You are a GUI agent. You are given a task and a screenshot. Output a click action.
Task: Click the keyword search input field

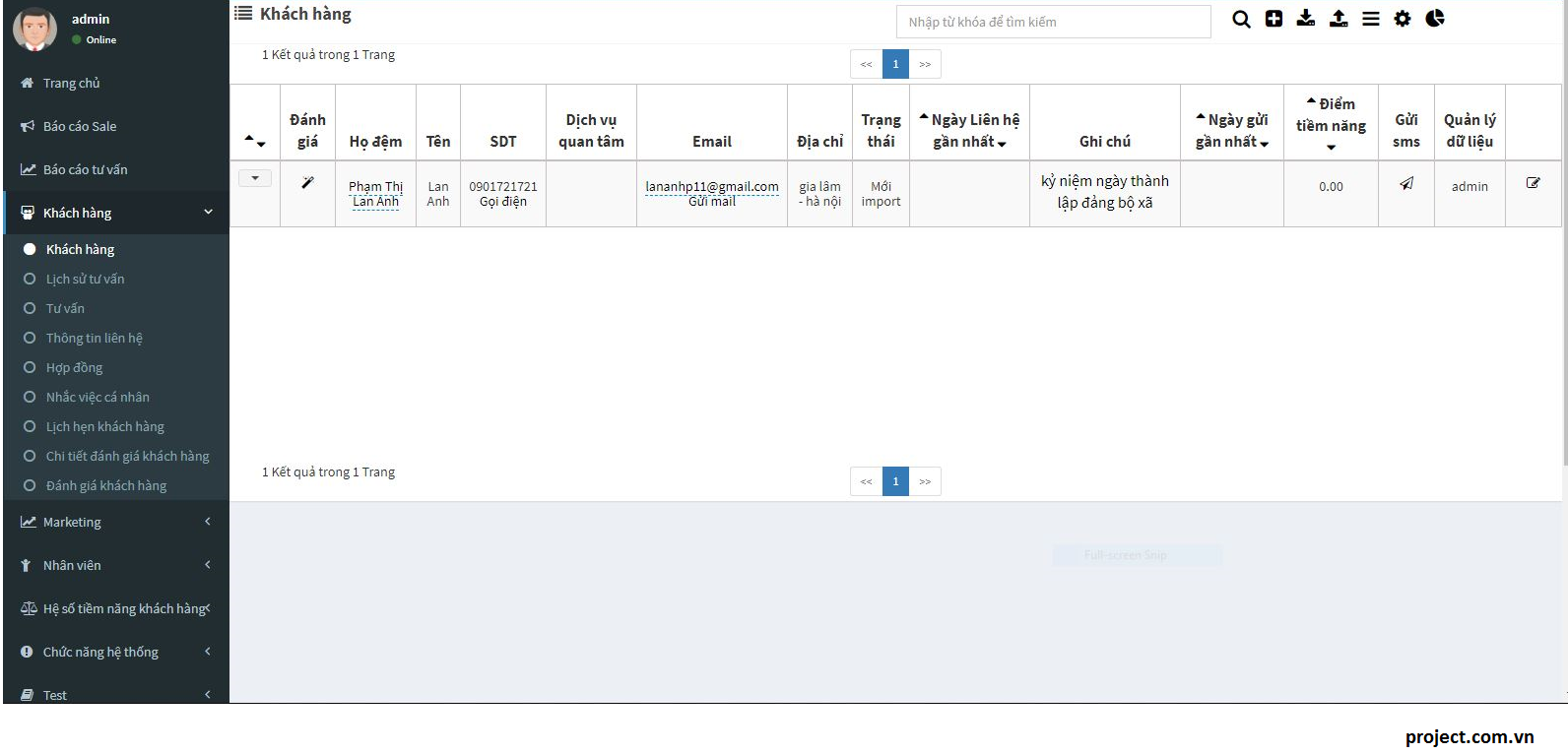point(1053,22)
